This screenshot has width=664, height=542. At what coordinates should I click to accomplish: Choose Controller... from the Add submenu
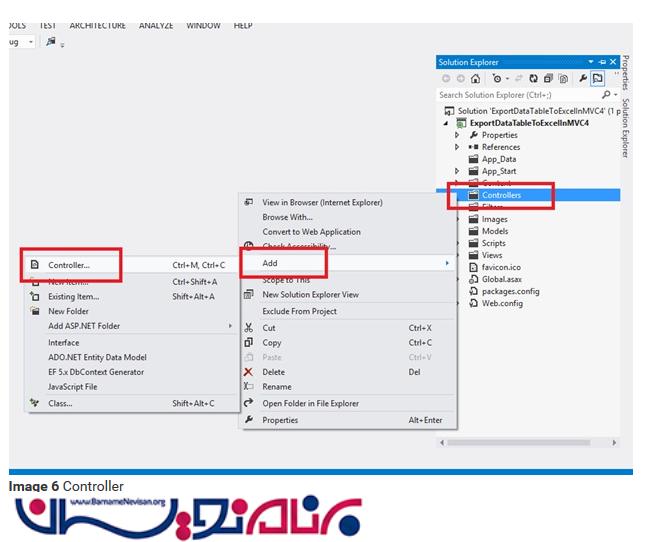click(69, 265)
